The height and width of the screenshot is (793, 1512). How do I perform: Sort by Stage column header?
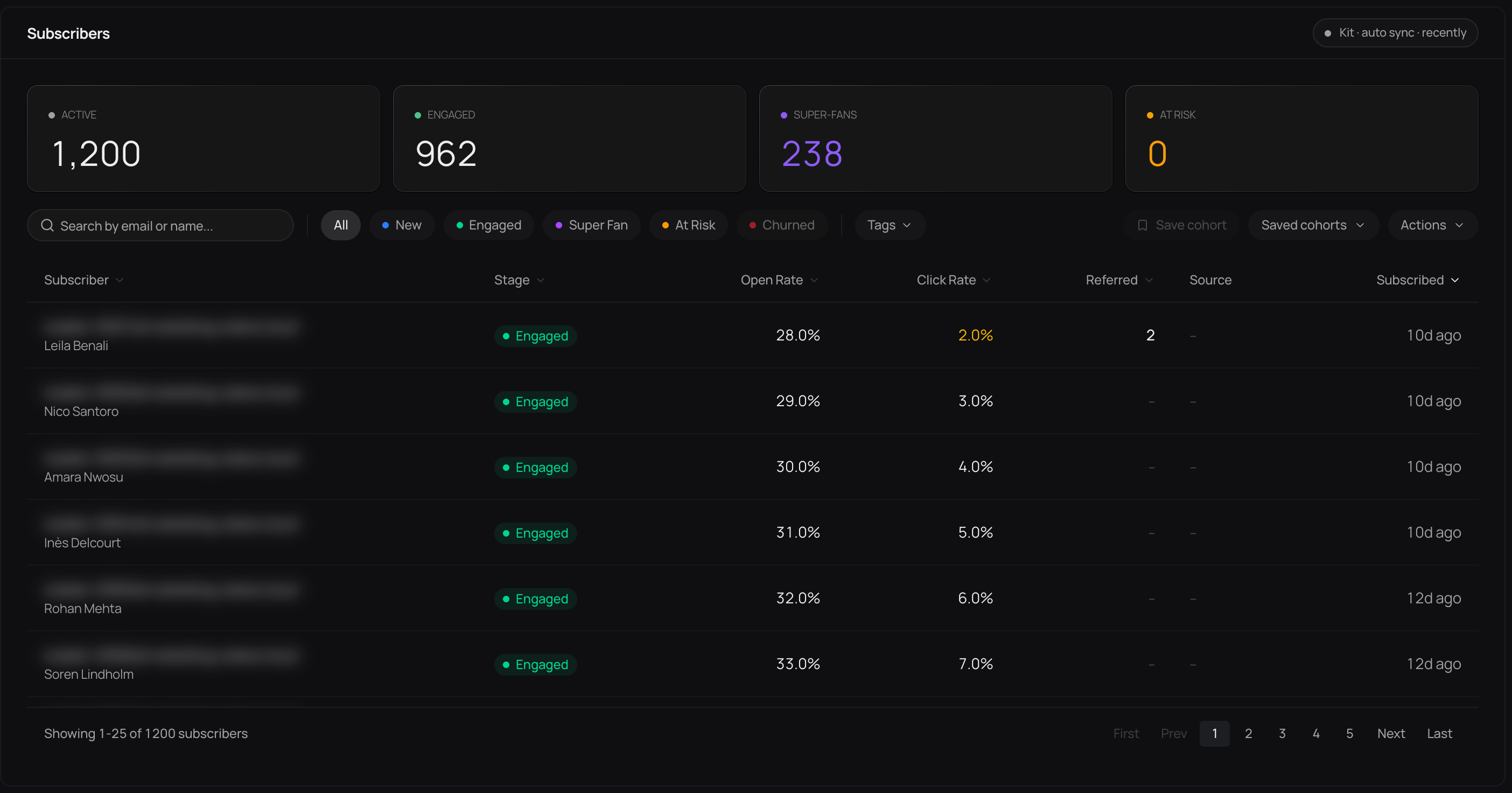pyautogui.click(x=520, y=280)
